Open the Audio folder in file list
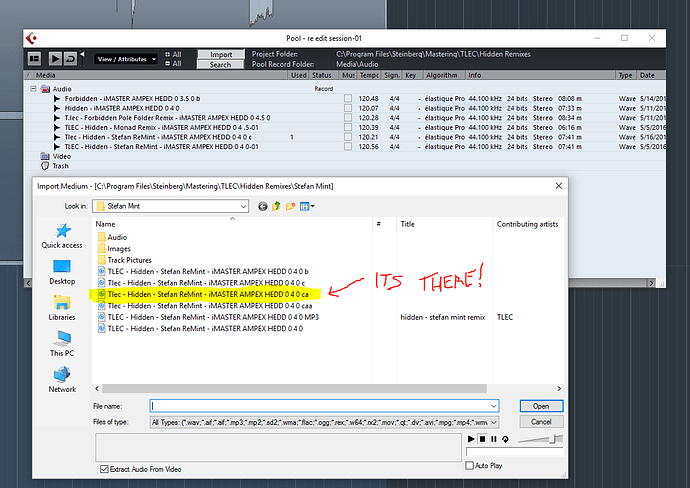 coord(113,237)
